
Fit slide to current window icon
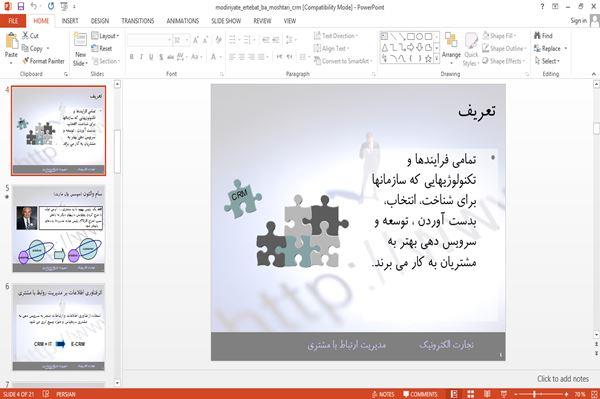pyautogui.click(x=594, y=394)
